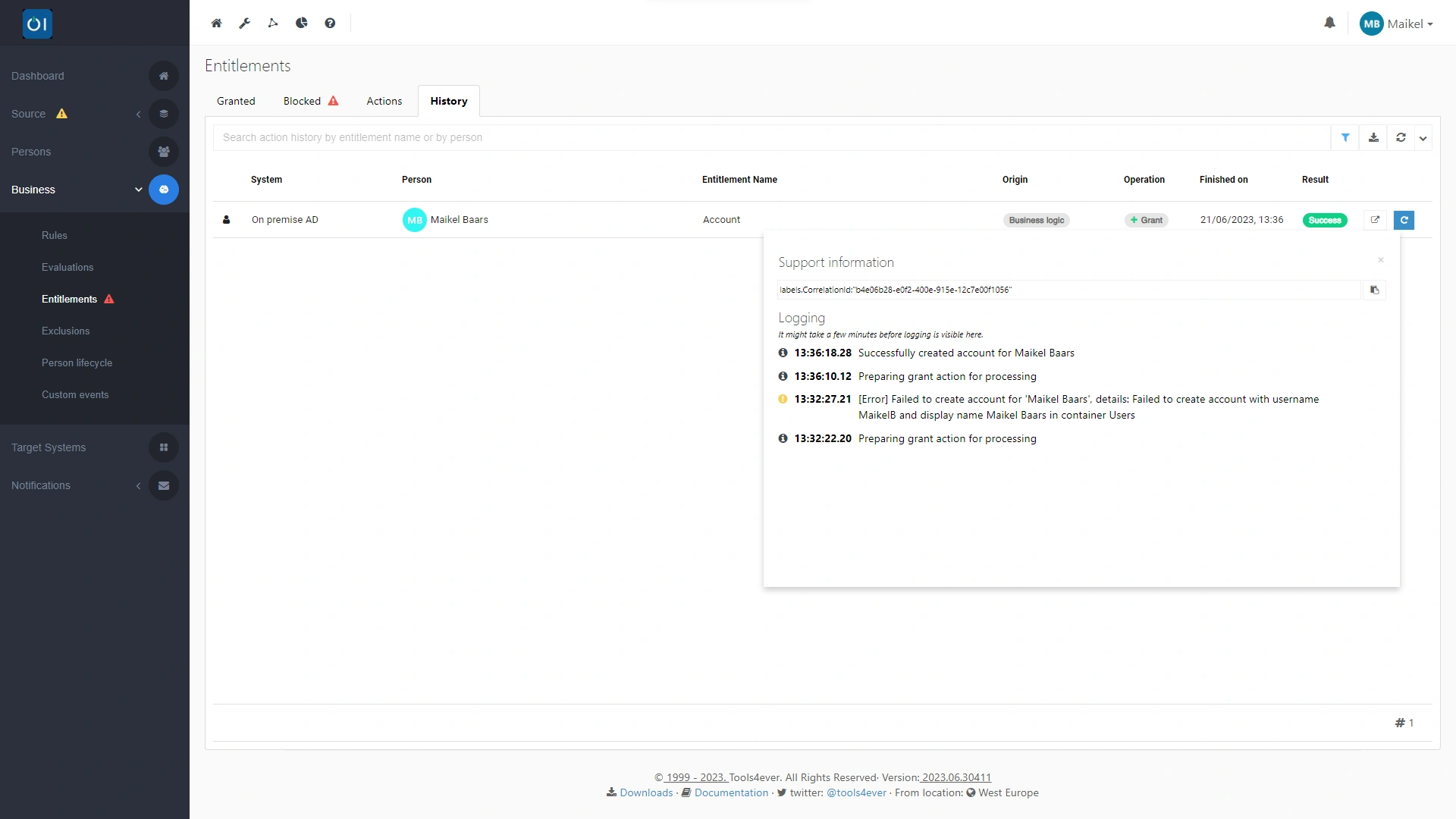The image size is (1456, 819).
Task: Download the action history export
Action: pyautogui.click(x=1373, y=137)
